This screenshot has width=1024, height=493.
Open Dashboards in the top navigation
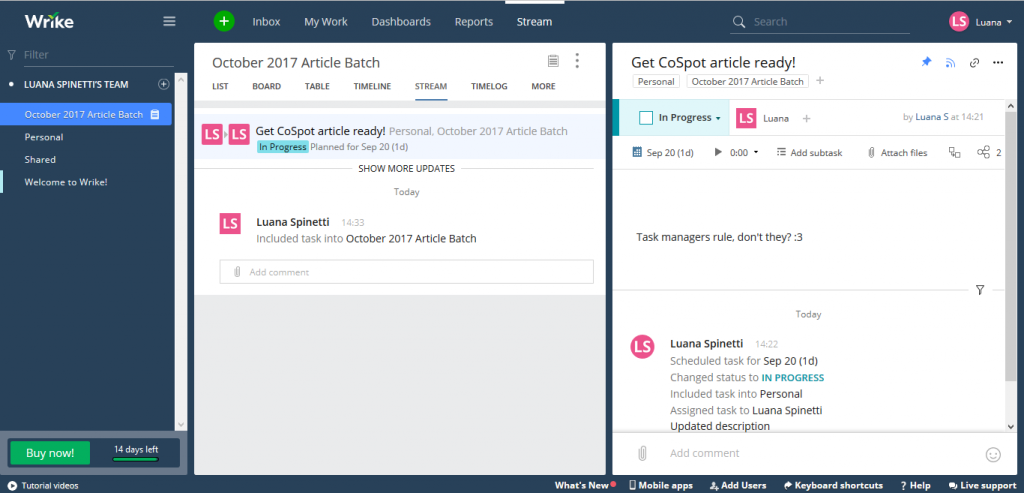(401, 21)
